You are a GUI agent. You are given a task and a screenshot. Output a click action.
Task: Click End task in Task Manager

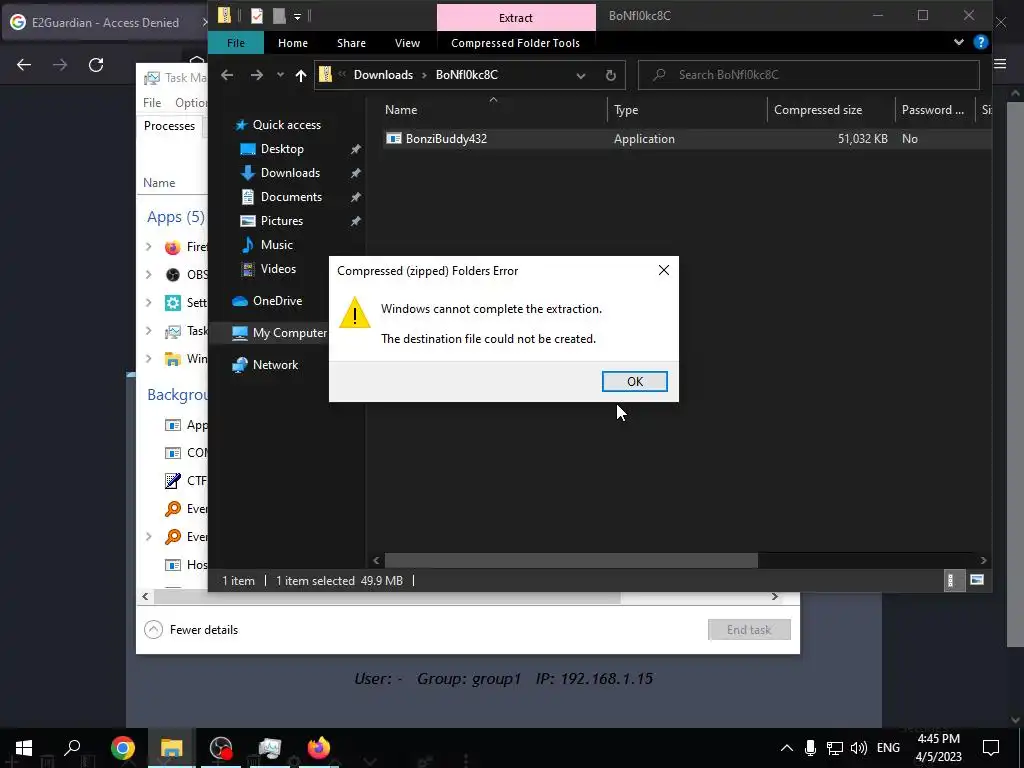(749, 630)
